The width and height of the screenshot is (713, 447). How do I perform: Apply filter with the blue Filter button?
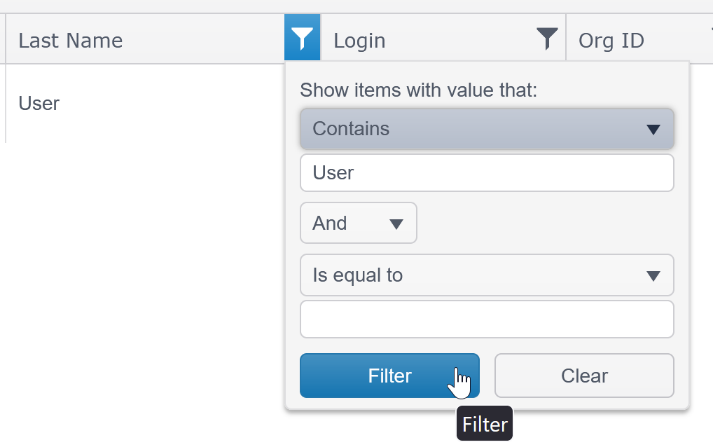pos(390,376)
